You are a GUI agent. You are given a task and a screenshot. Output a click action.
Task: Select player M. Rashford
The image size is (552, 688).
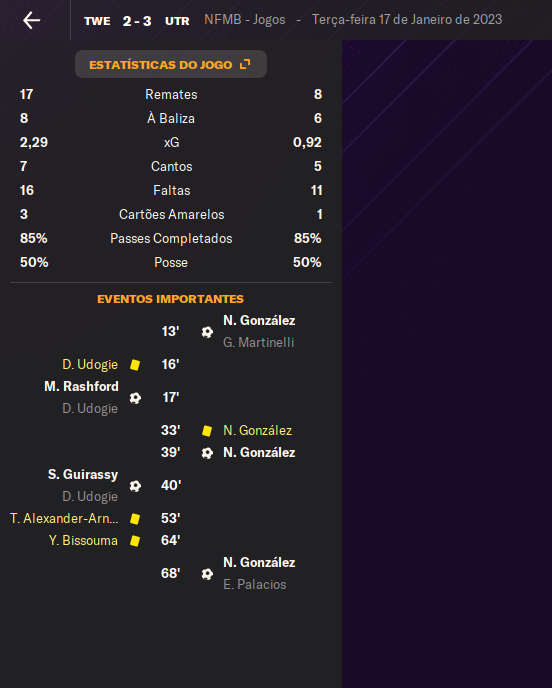pos(82,387)
